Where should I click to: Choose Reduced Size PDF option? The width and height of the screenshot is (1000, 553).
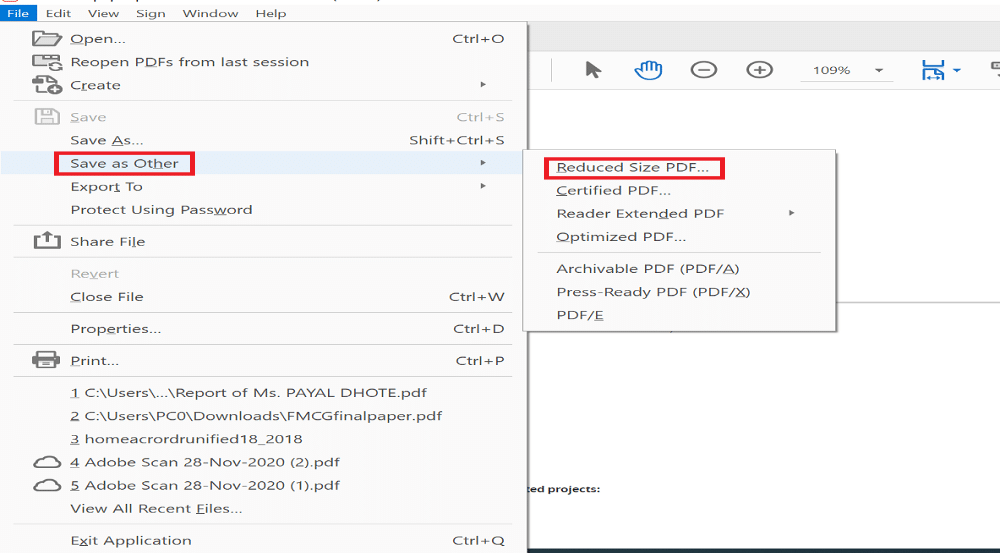[x=632, y=168]
